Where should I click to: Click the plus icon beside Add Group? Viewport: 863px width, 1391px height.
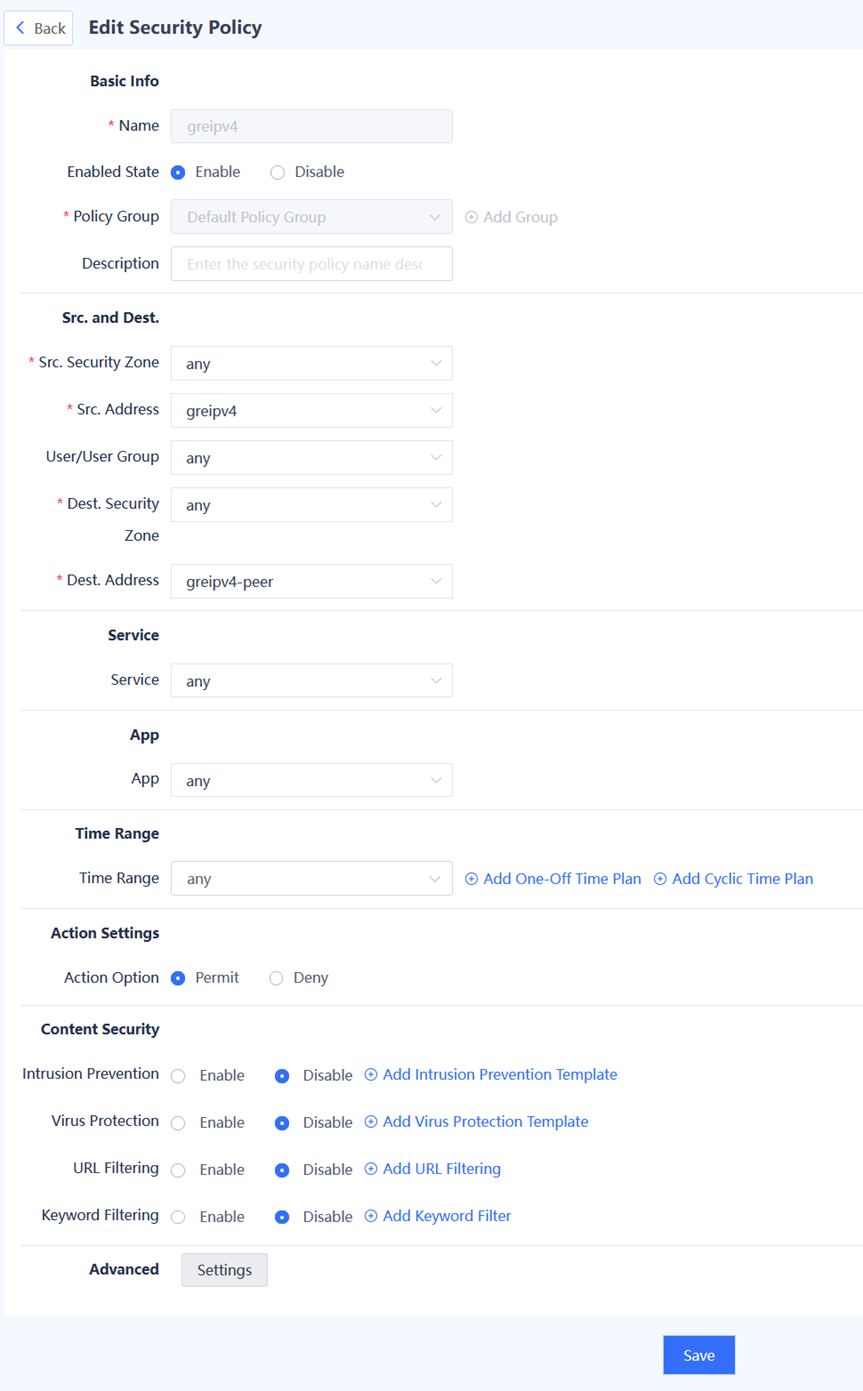coord(471,217)
